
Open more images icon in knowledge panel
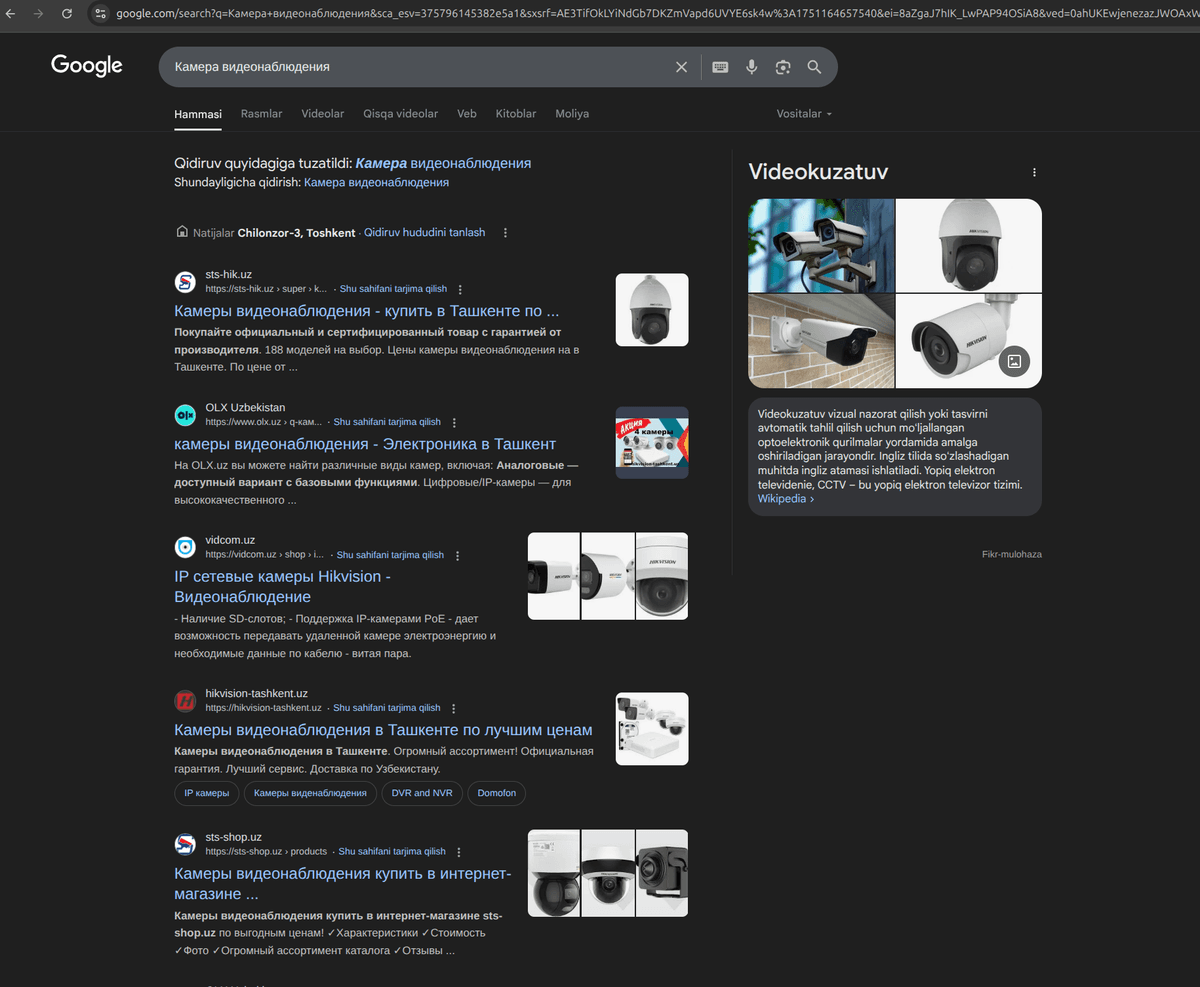coord(1014,361)
